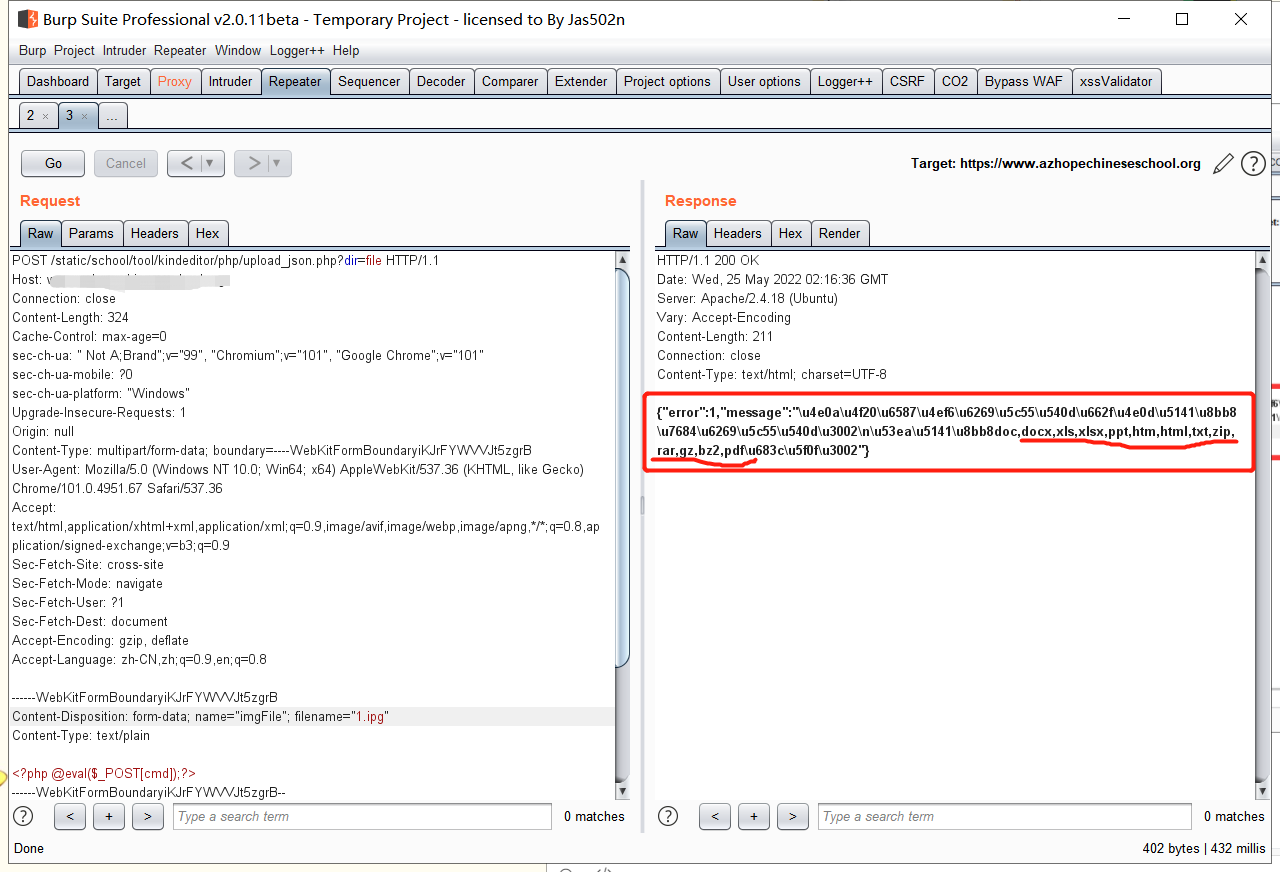Switch response view to Headers tab
This screenshot has width=1280, height=872.
737,233
